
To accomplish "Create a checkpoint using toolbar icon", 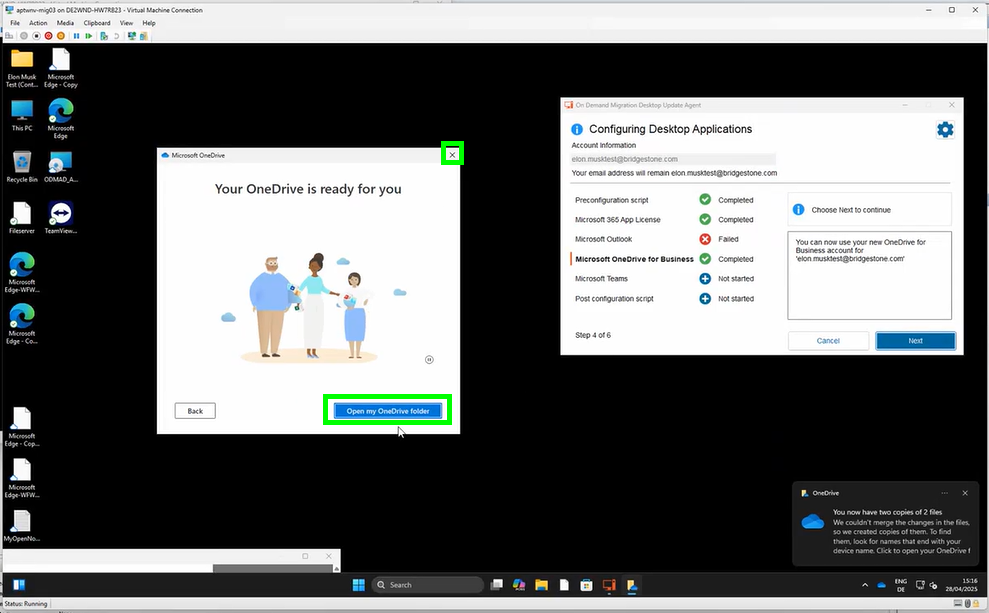I will [104, 36].
